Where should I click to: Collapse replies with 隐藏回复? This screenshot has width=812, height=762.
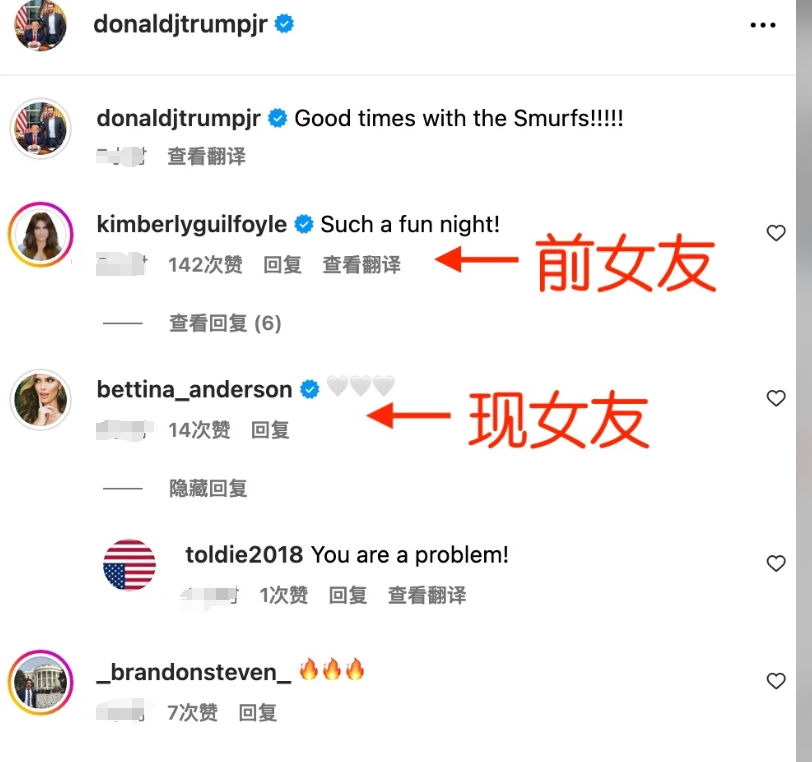pos(208,488)
